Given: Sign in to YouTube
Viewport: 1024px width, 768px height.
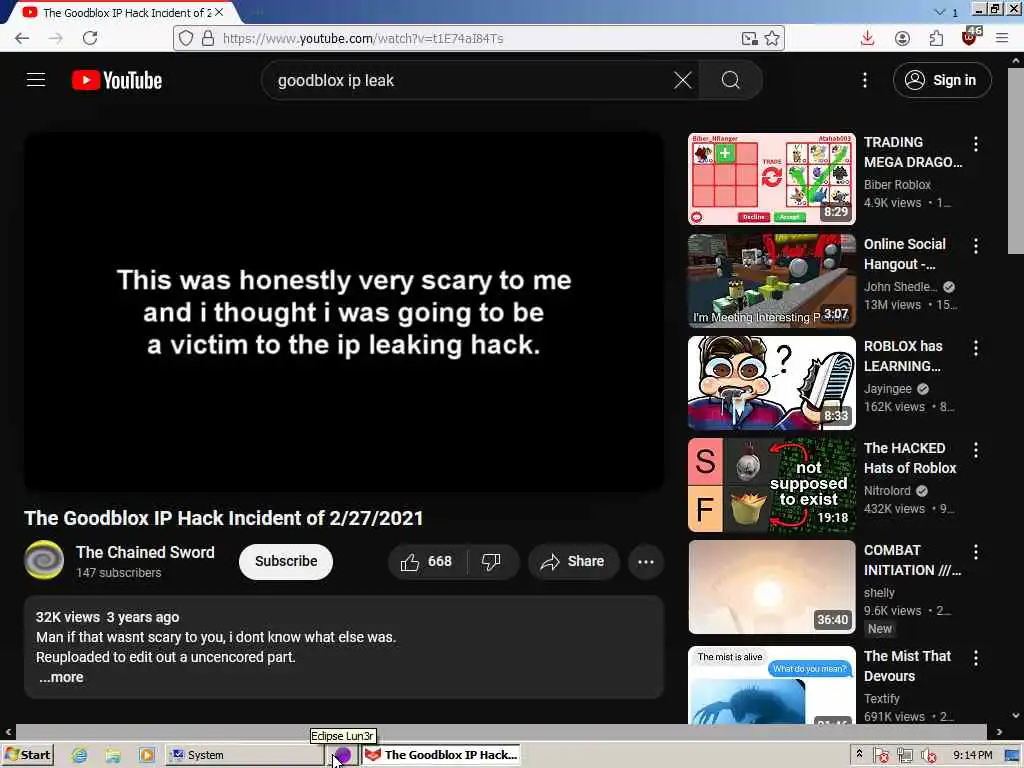Looking at the screenshot, I should (942, 80).
